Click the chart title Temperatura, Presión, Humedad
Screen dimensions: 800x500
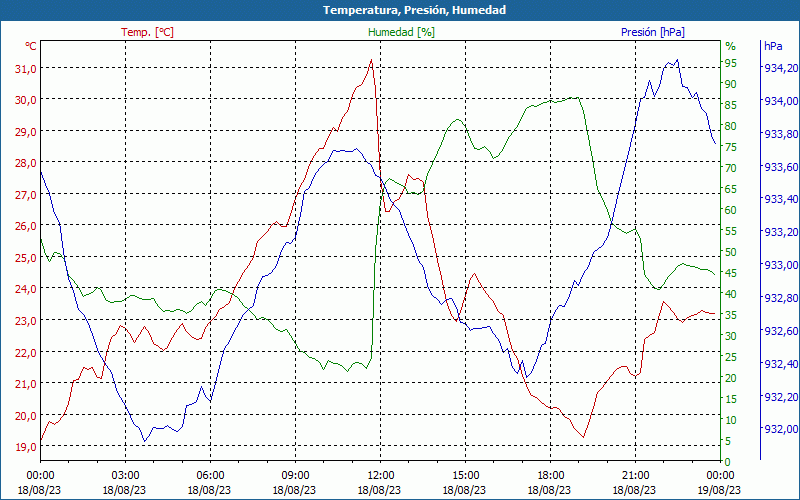coord(414,10)
